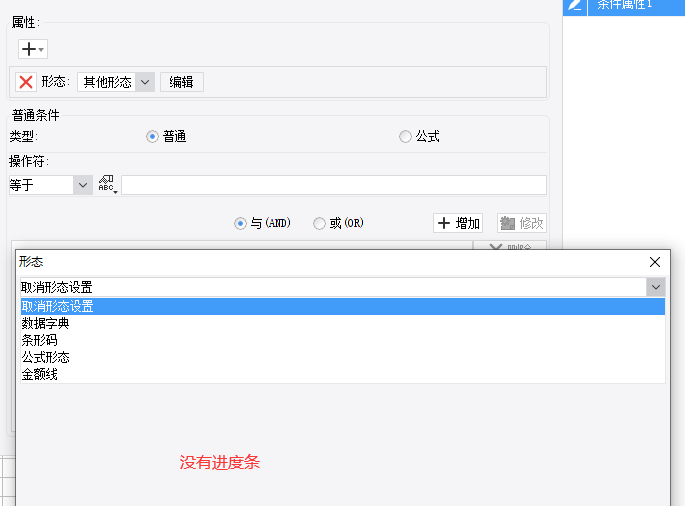The height and width of the screenshot is (506, 685).
Task: Close the 形态 dialog
Action: coord(654,262)
